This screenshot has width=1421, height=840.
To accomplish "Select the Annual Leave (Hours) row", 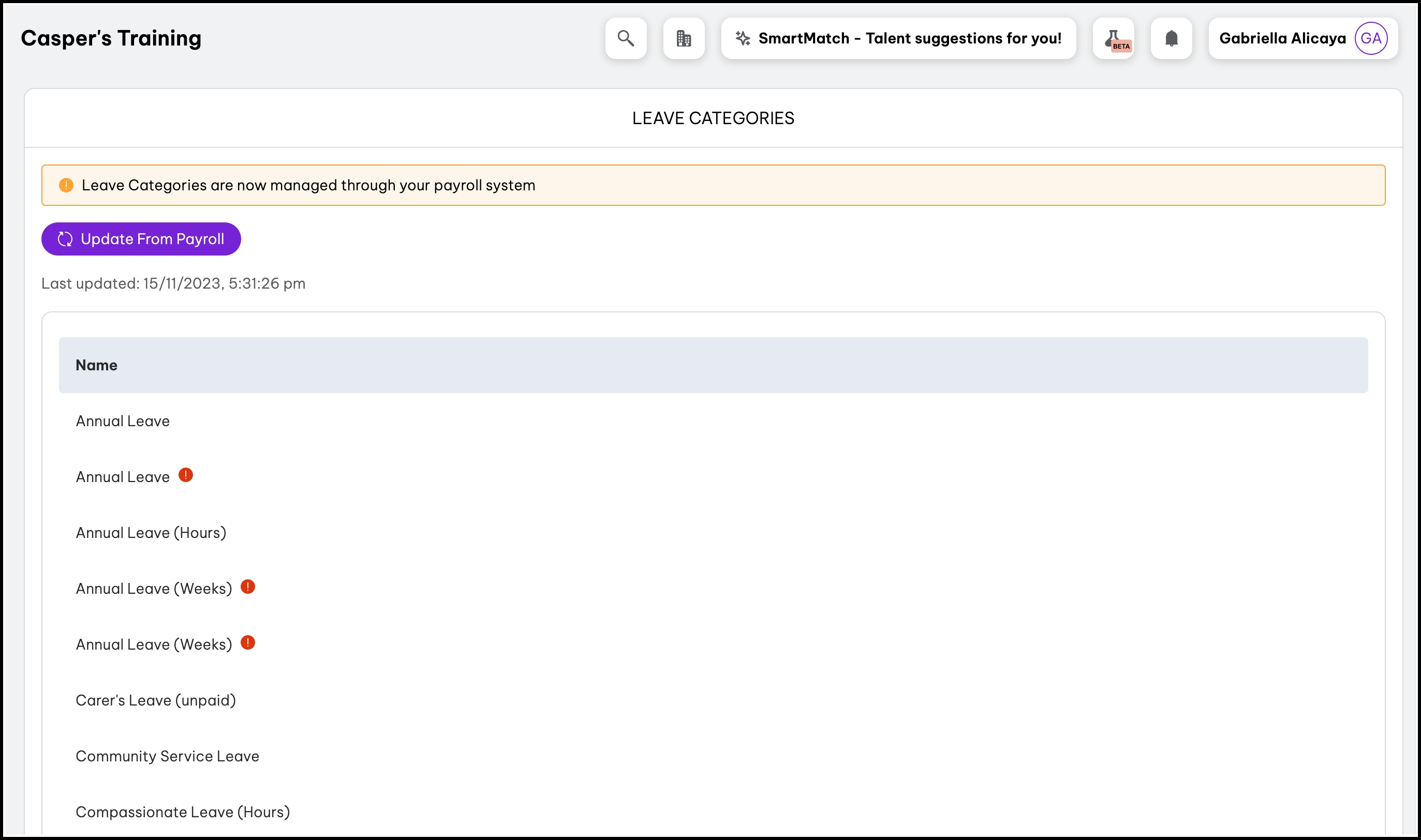I will [x=151, y=533].
